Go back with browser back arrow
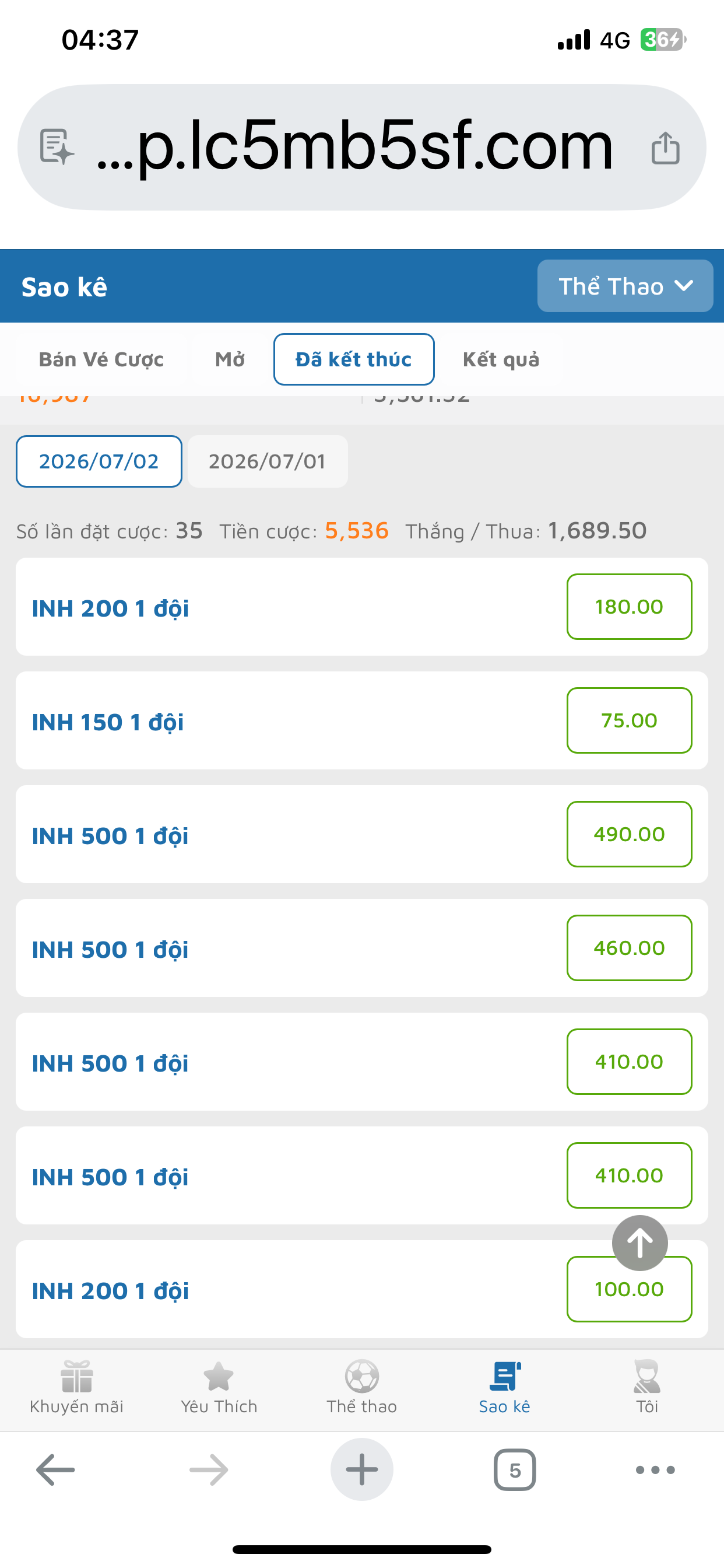 (x=55, y=1470)
